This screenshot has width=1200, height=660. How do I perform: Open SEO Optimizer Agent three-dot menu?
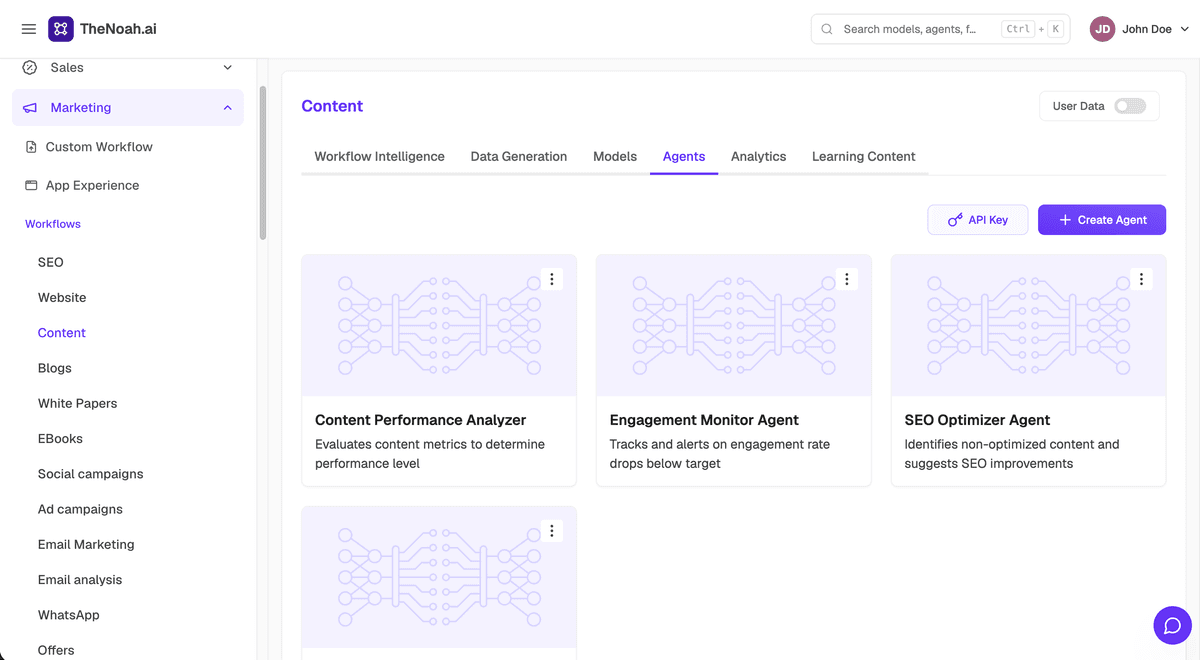tap(1141, 280)
